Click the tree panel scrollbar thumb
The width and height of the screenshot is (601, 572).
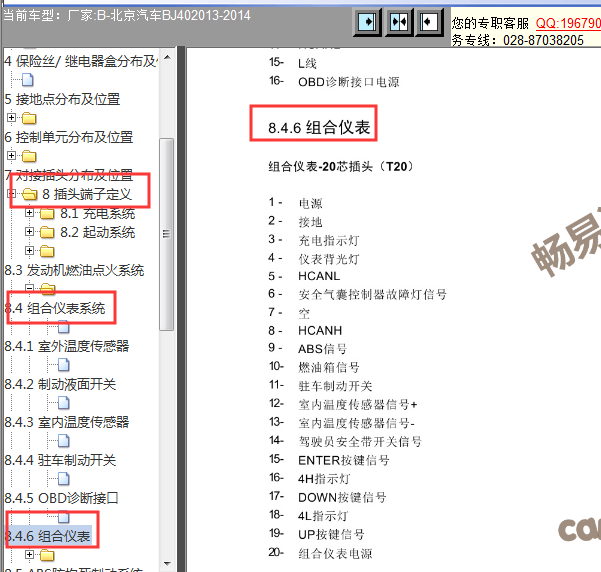coord(167,234)
